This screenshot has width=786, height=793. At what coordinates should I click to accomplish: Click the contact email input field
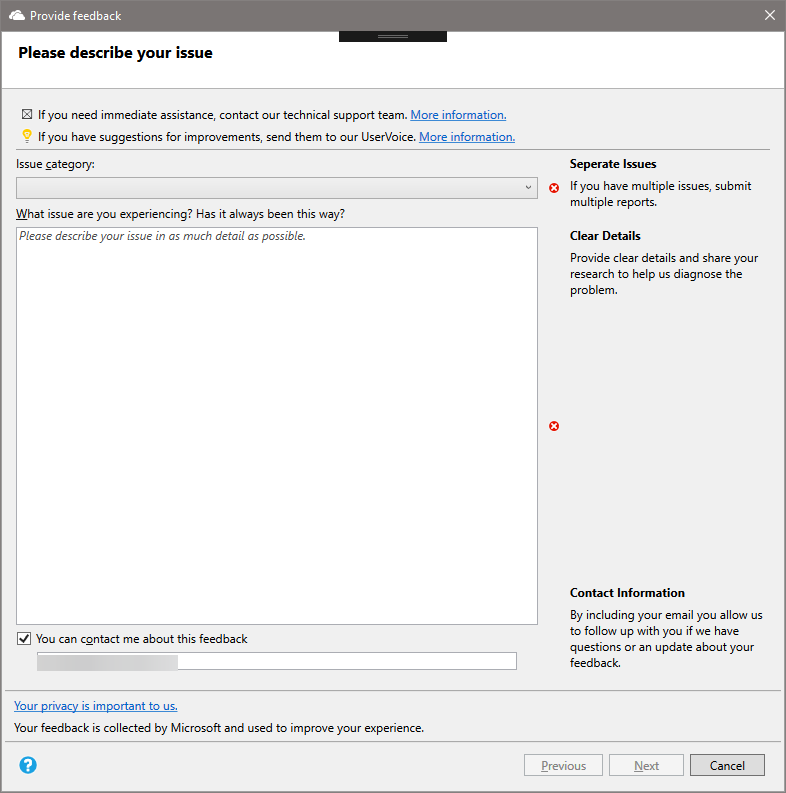pyautogui.click(x=277, y=662)
